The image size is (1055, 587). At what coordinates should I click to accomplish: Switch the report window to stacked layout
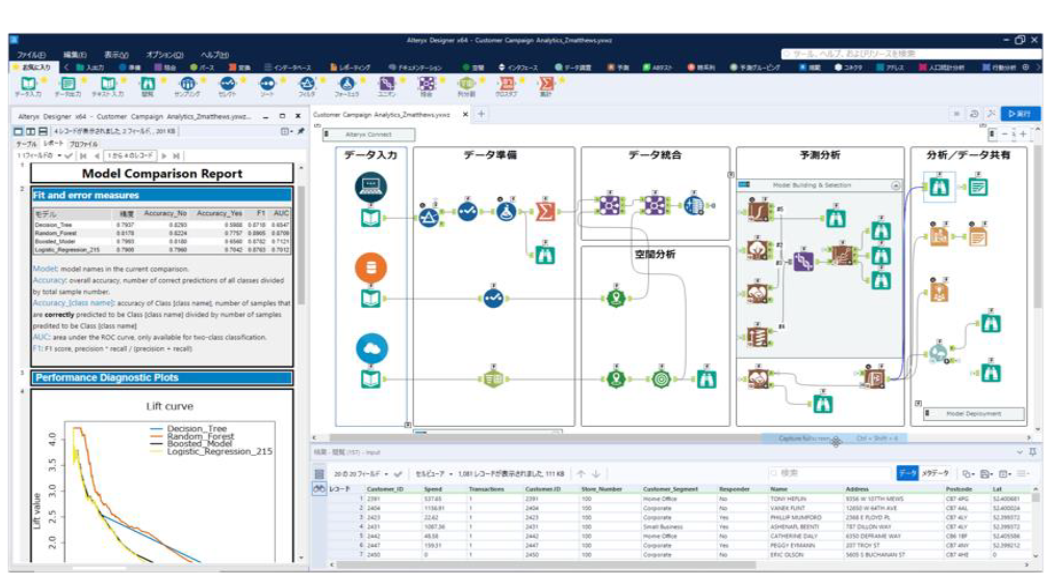[43, 131]
